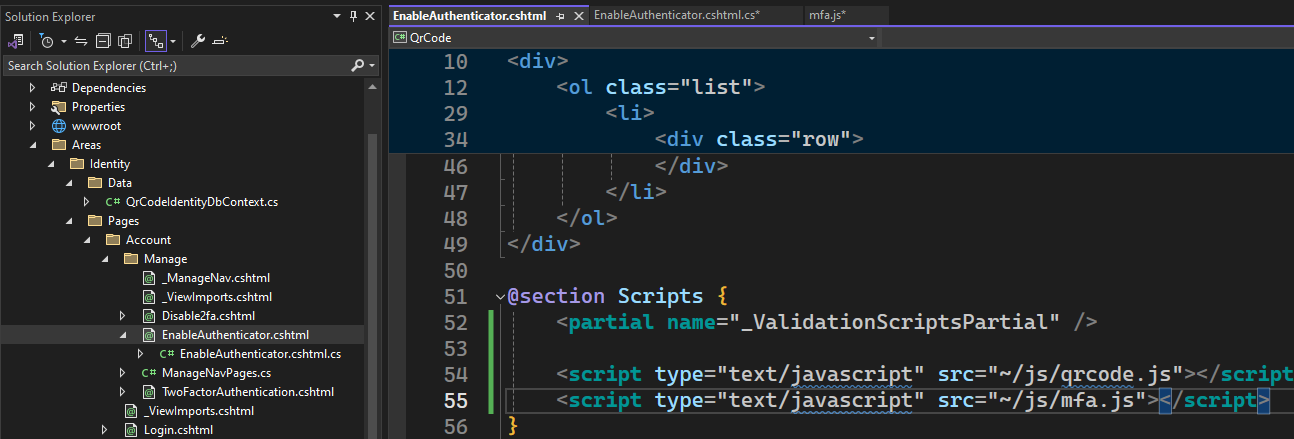The image size is (1294, 439).
Task: Click the Solution Explorer vertical scrollbar
Action: (372, 250)
